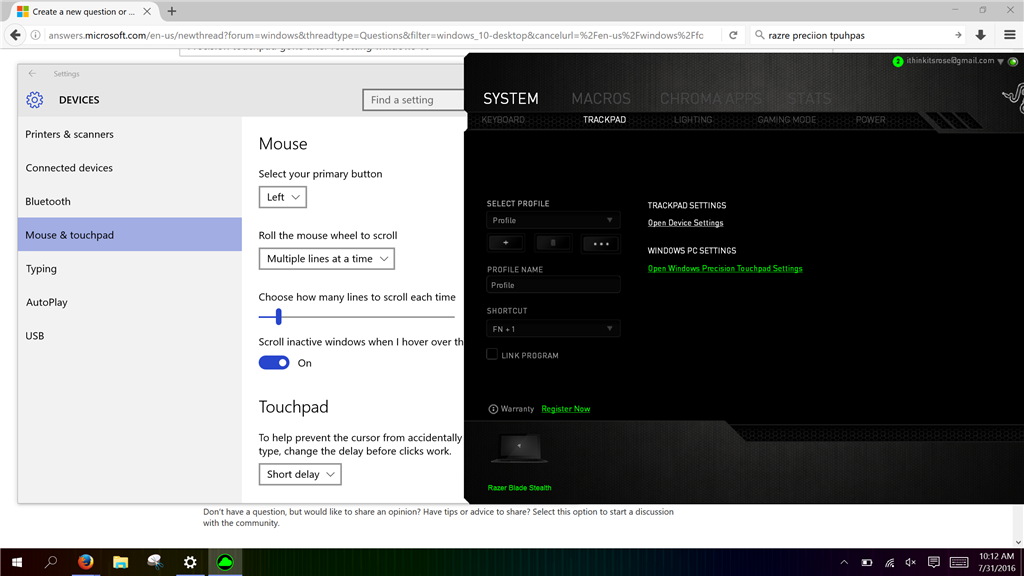1024x576 pixels.
Task: Open the TRACKPAD sub-tab
Action: point(604,120)
